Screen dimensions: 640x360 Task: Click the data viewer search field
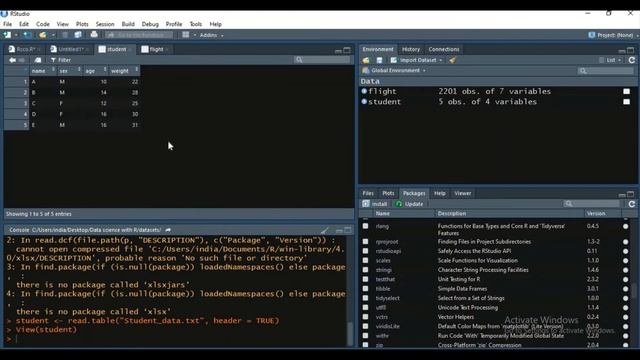coord(322,60)
